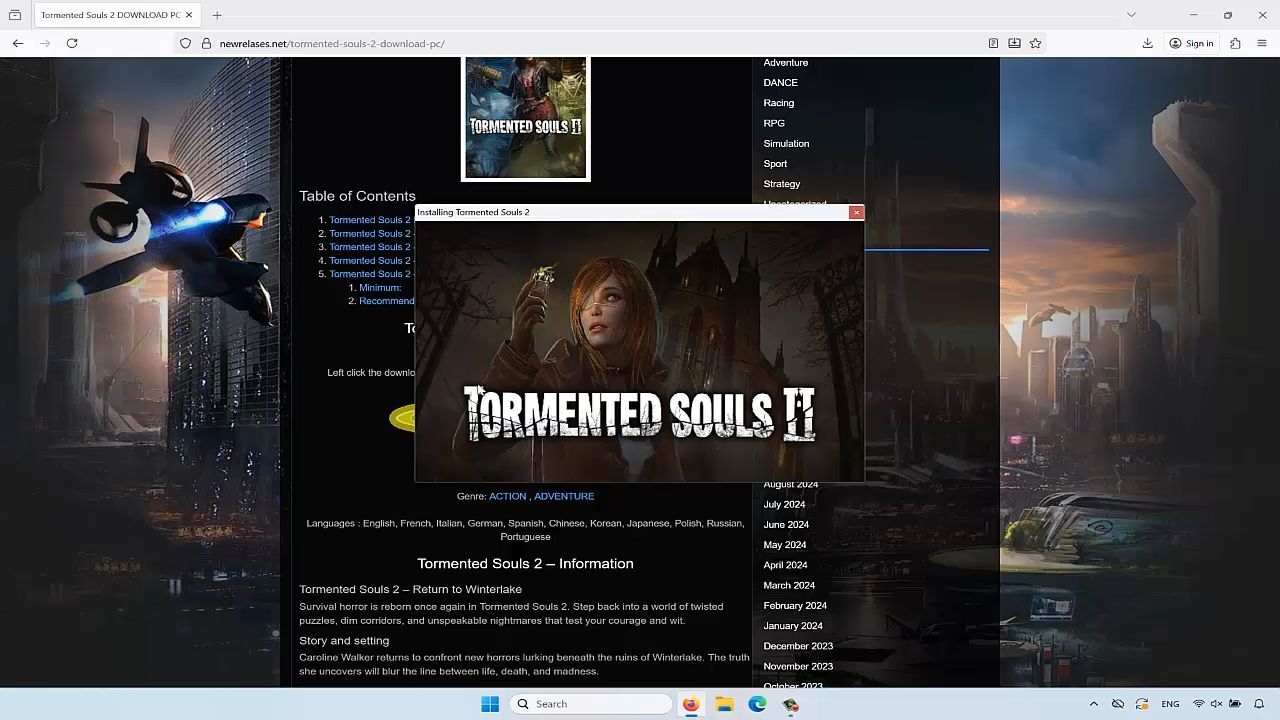Select the Tormented Souls 2 DOWNLOAD tab
Image resolution: width=1280 pixels, height=720 pixels.
[110, 15]
